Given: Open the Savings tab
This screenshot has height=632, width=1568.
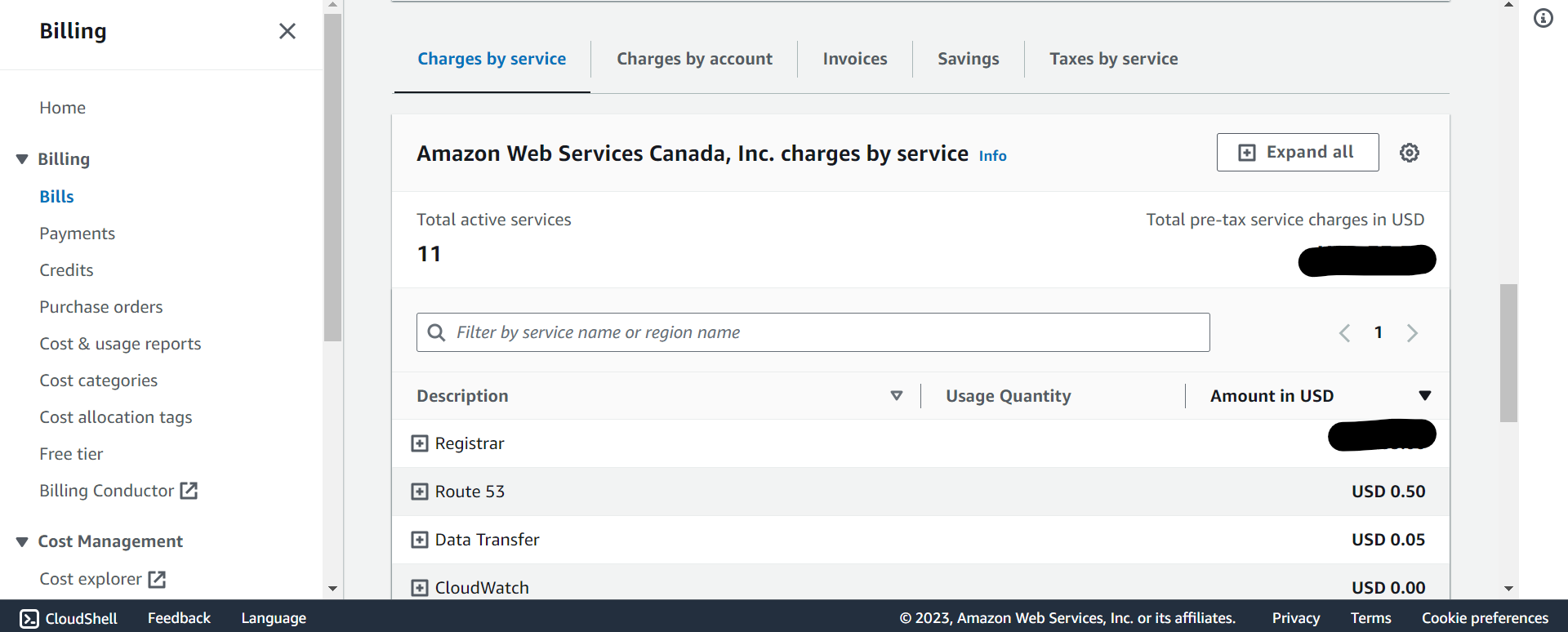Looking at the screenshot, I should point(969,59).
